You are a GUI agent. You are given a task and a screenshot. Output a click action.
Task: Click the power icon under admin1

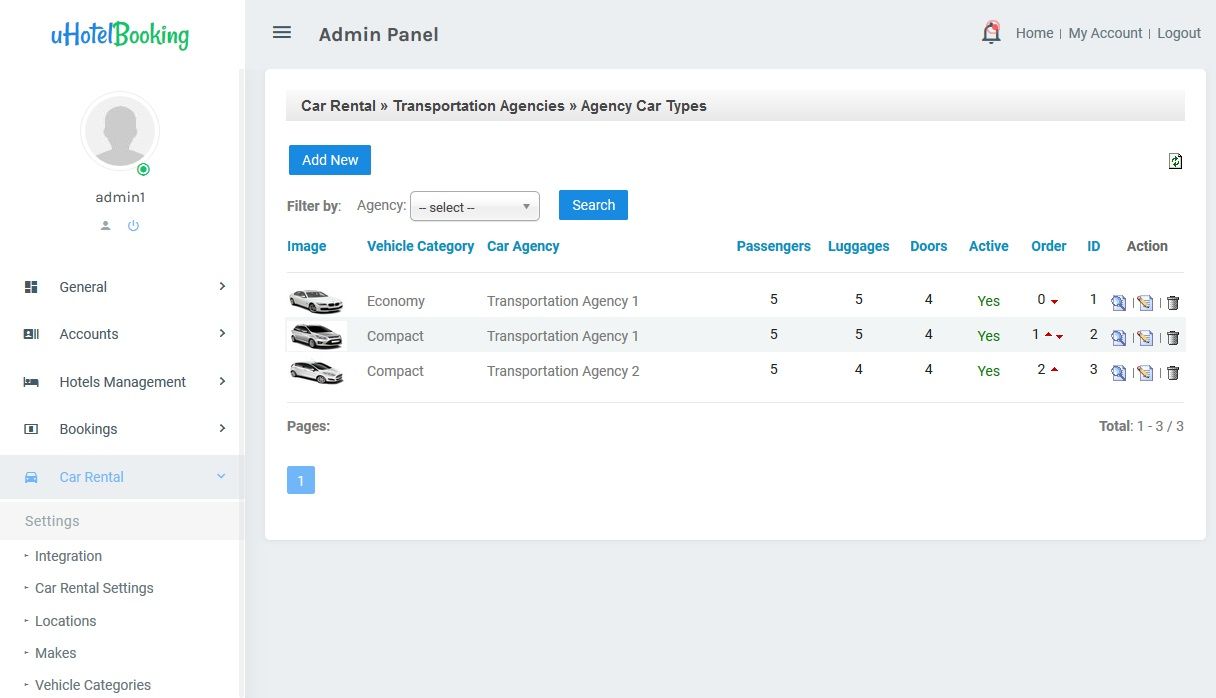[133, 226]
